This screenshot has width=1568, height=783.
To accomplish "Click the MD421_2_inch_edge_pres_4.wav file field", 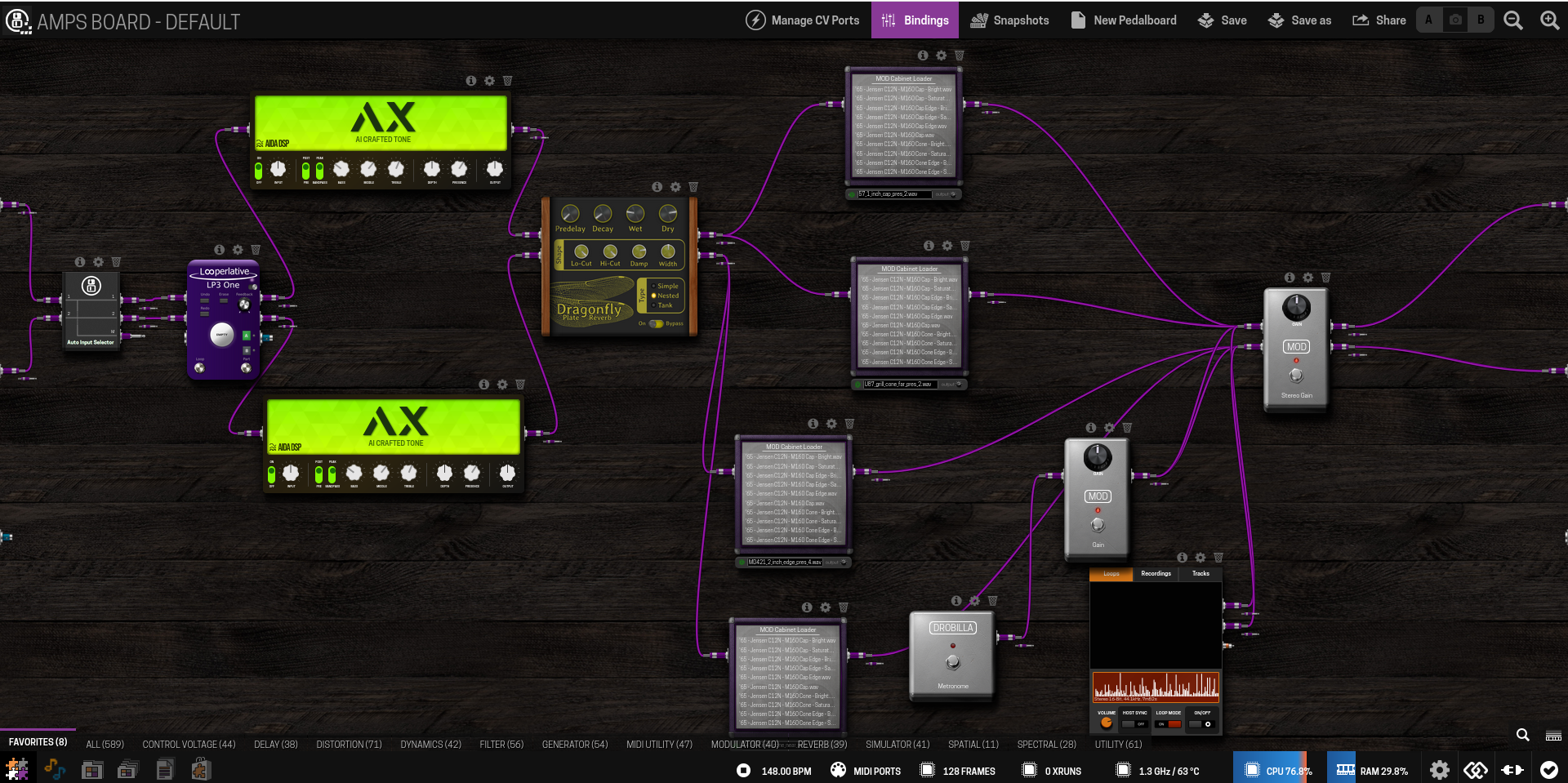I will click(x=785, y=563).
